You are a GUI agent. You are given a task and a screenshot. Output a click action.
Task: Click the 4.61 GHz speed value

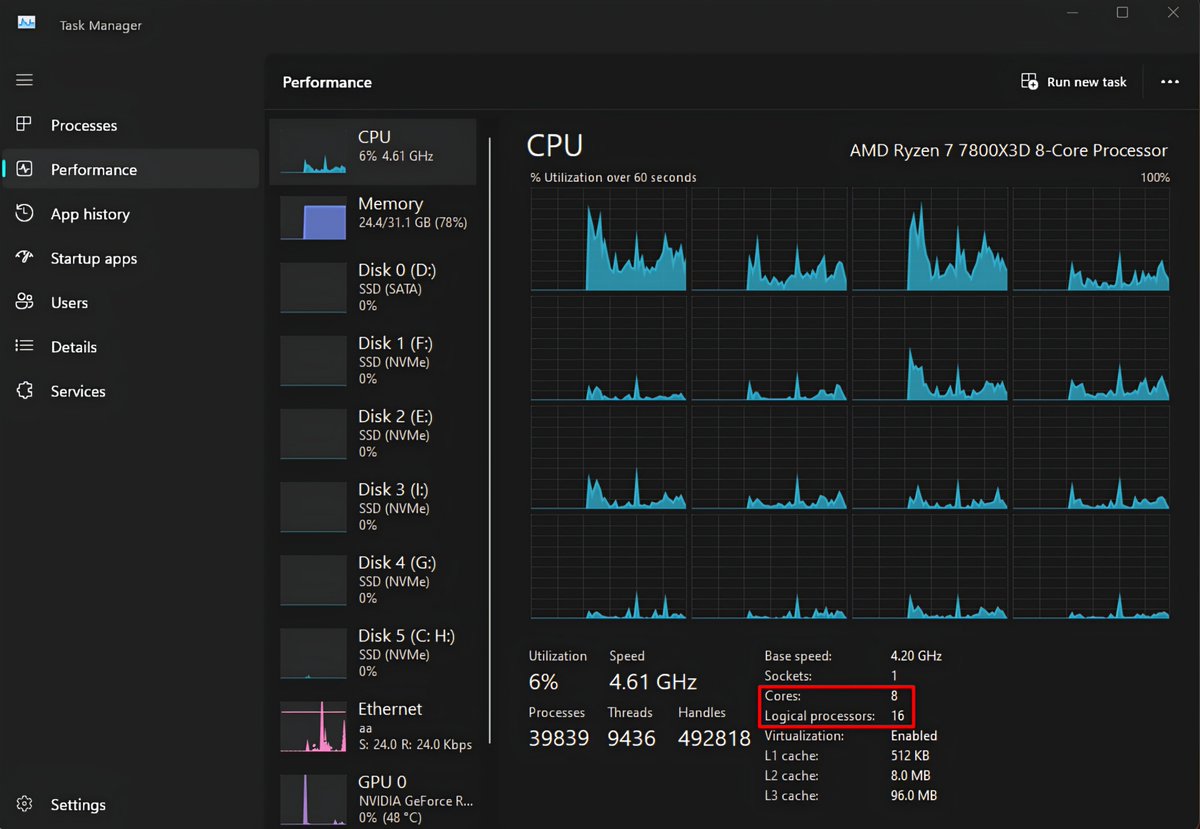[x=653, y=682]
